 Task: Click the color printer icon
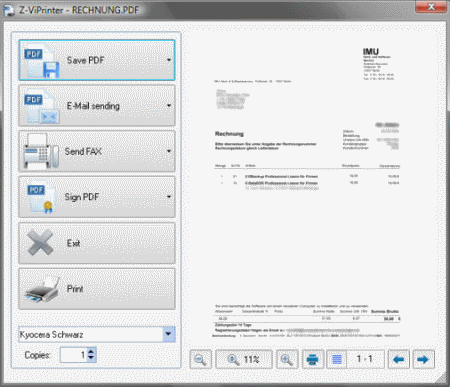pyautogui.click(x=42, y=289)
